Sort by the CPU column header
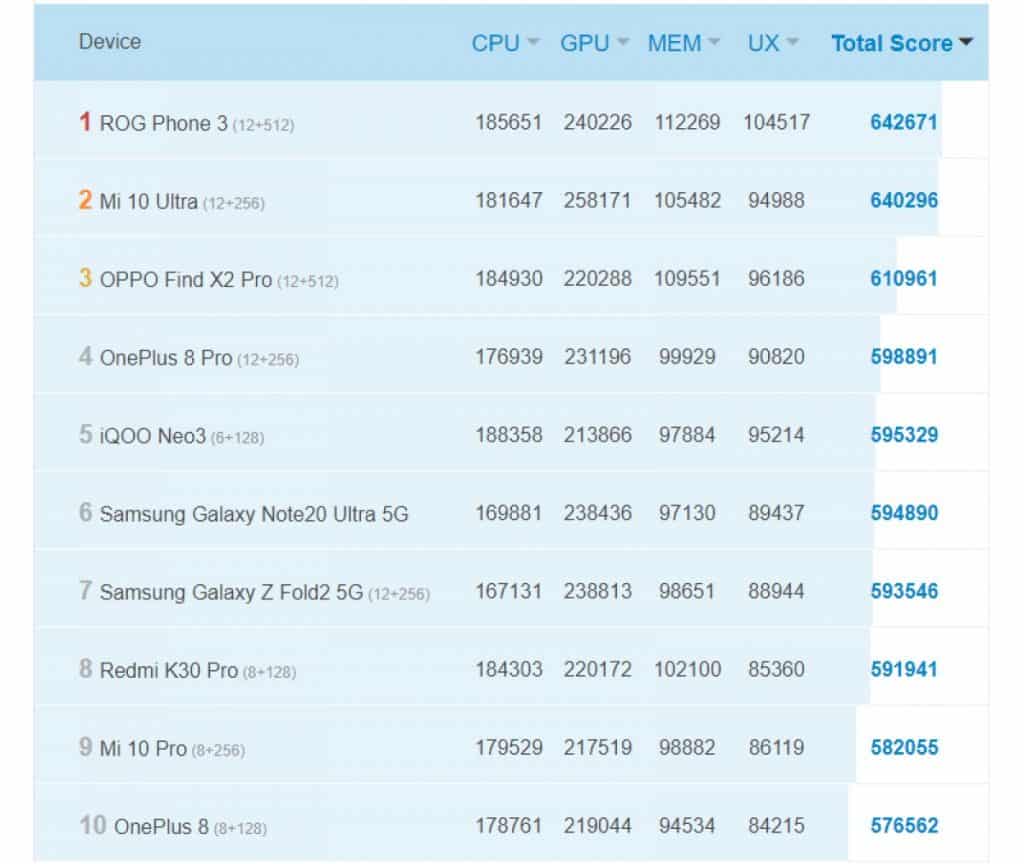The width and height of the screenshot is (1024, 864). coord(505,43)
